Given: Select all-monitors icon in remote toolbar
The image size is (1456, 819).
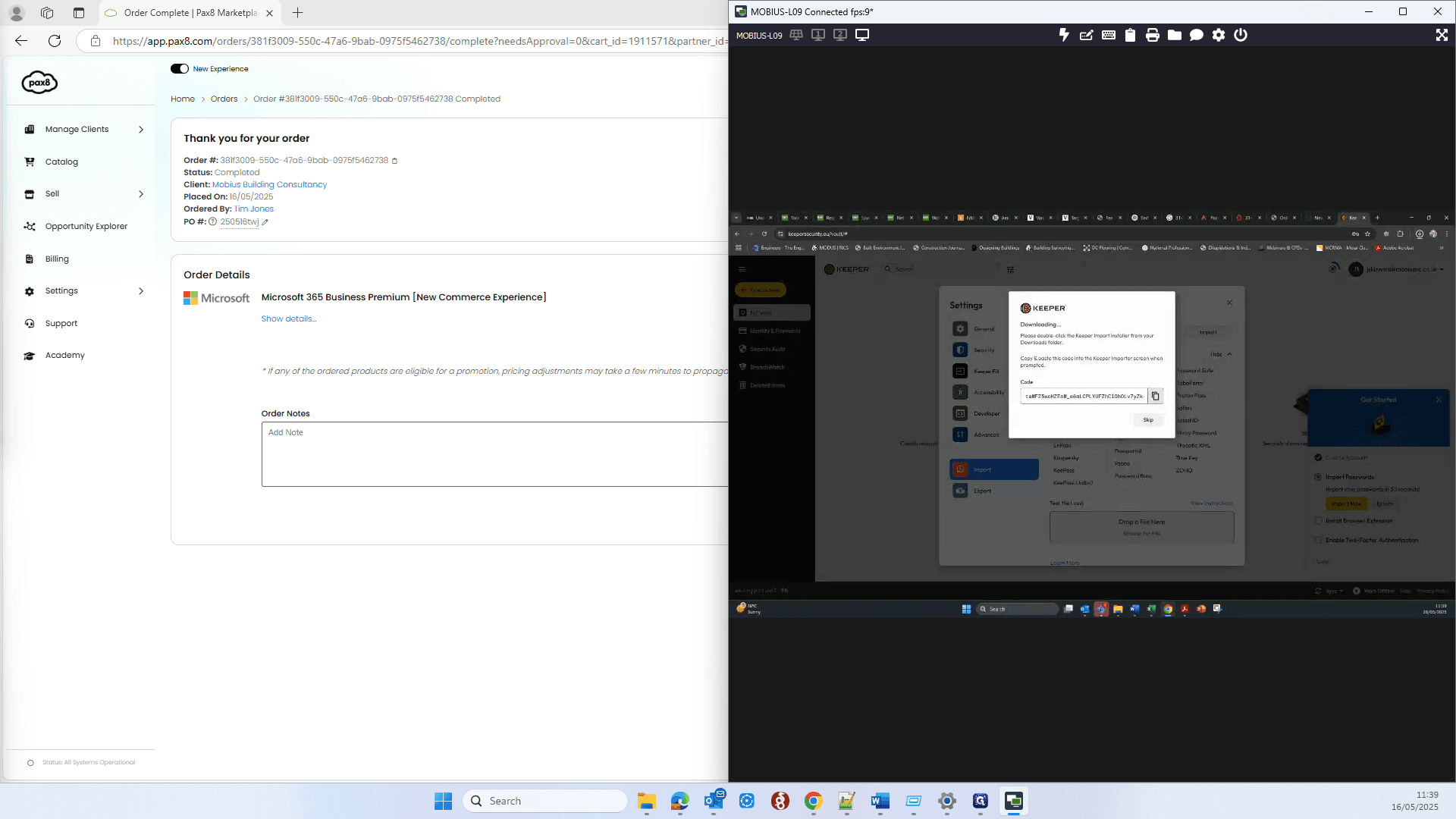Looking at the screenshot, I should [796, 35].
